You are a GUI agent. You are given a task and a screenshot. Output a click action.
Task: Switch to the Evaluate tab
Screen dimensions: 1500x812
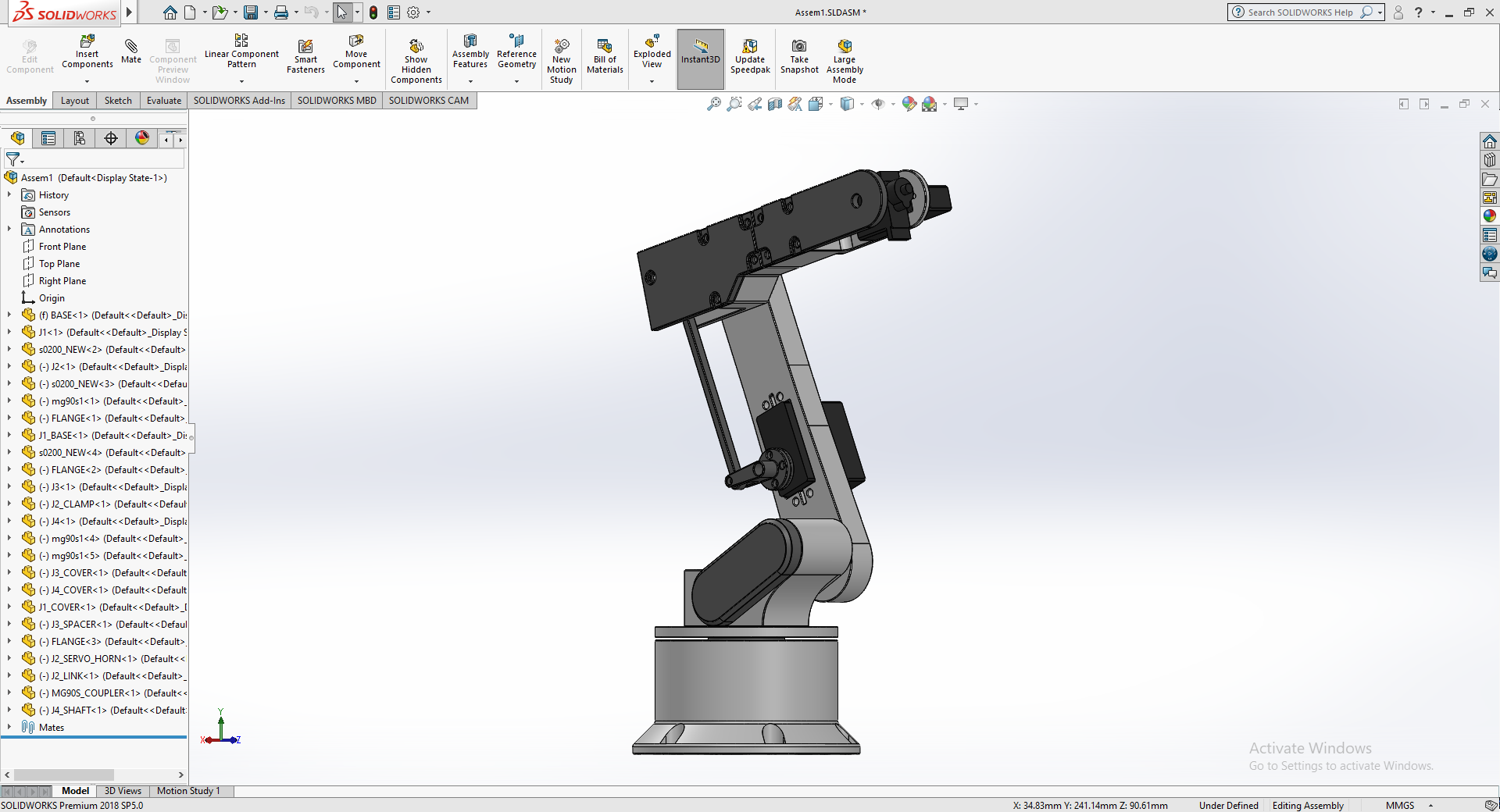click(x=163, y=101)
